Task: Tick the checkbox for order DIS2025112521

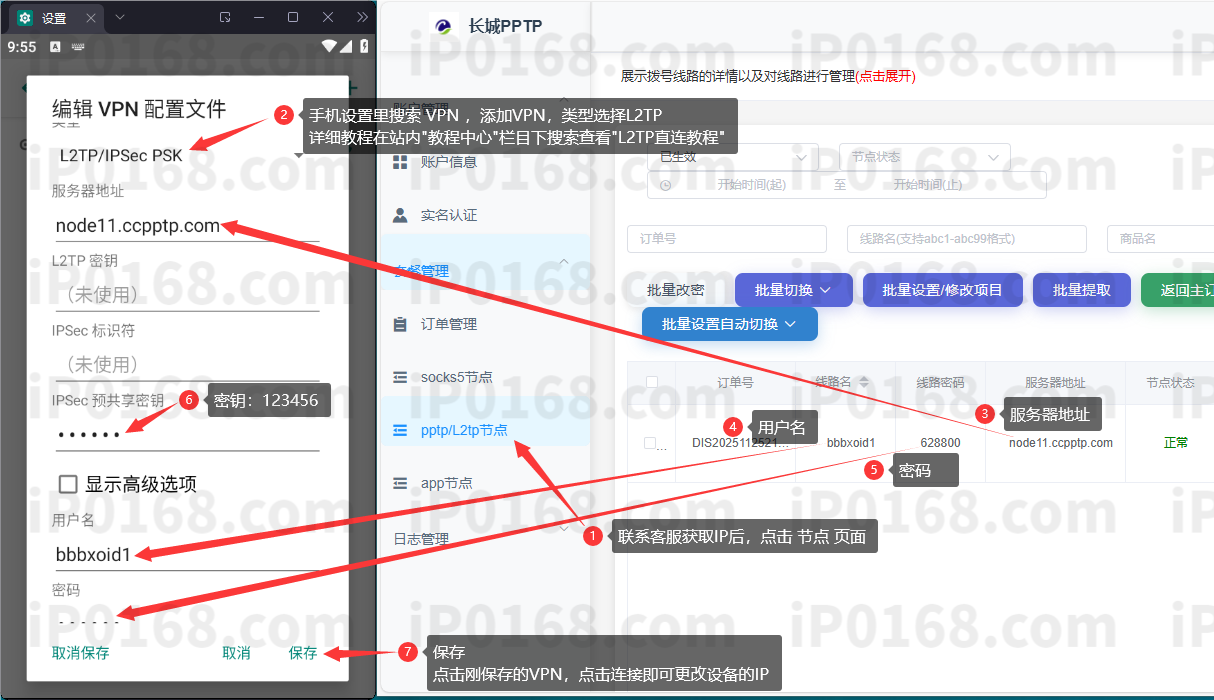Action: [650, 443]
